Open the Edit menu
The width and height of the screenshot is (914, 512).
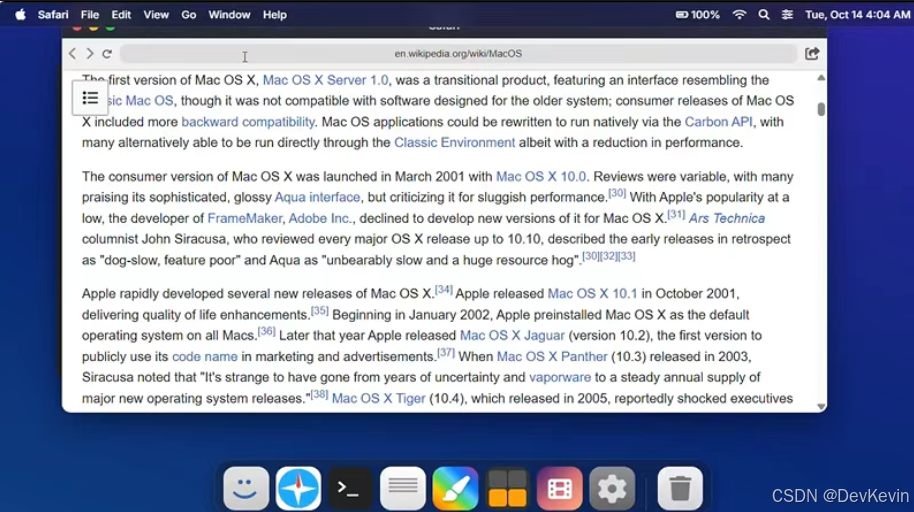[121, 15]
